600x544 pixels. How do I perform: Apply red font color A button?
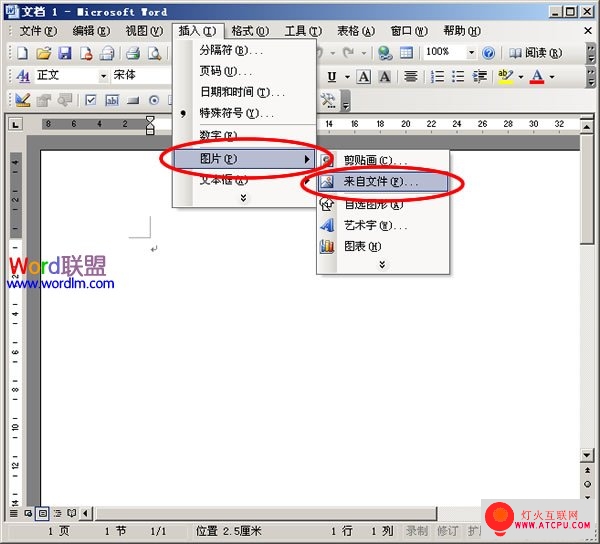pyautogui.click(x=537, y=77)
